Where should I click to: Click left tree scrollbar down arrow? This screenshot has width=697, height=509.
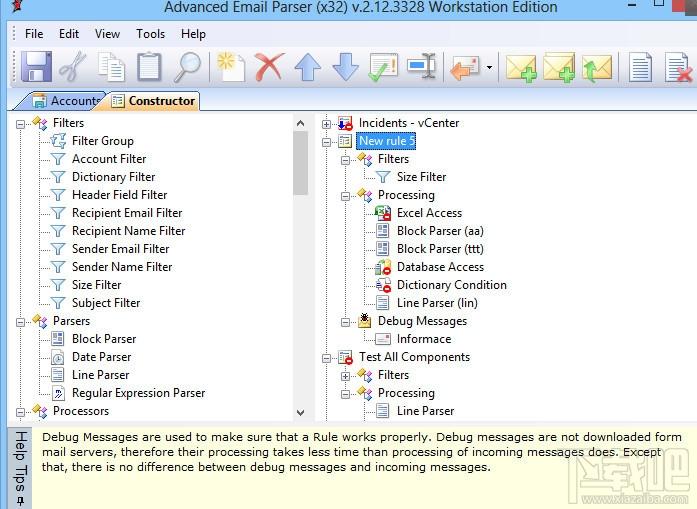click(x=300, y=413)
